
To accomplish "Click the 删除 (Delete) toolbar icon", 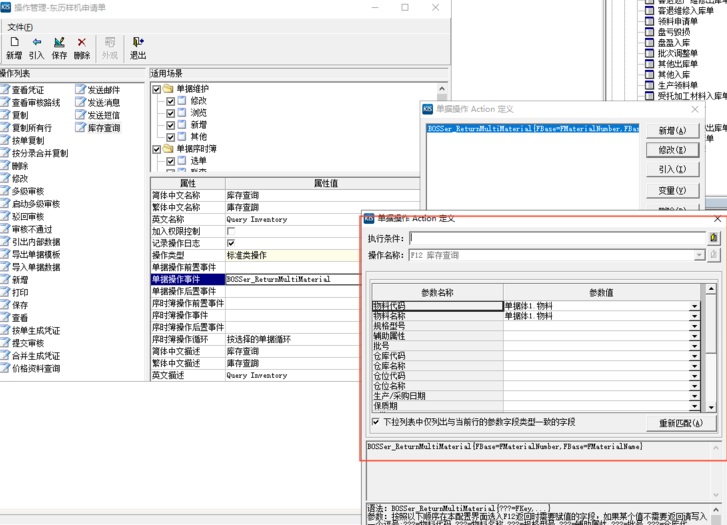I will pos(82,47).
